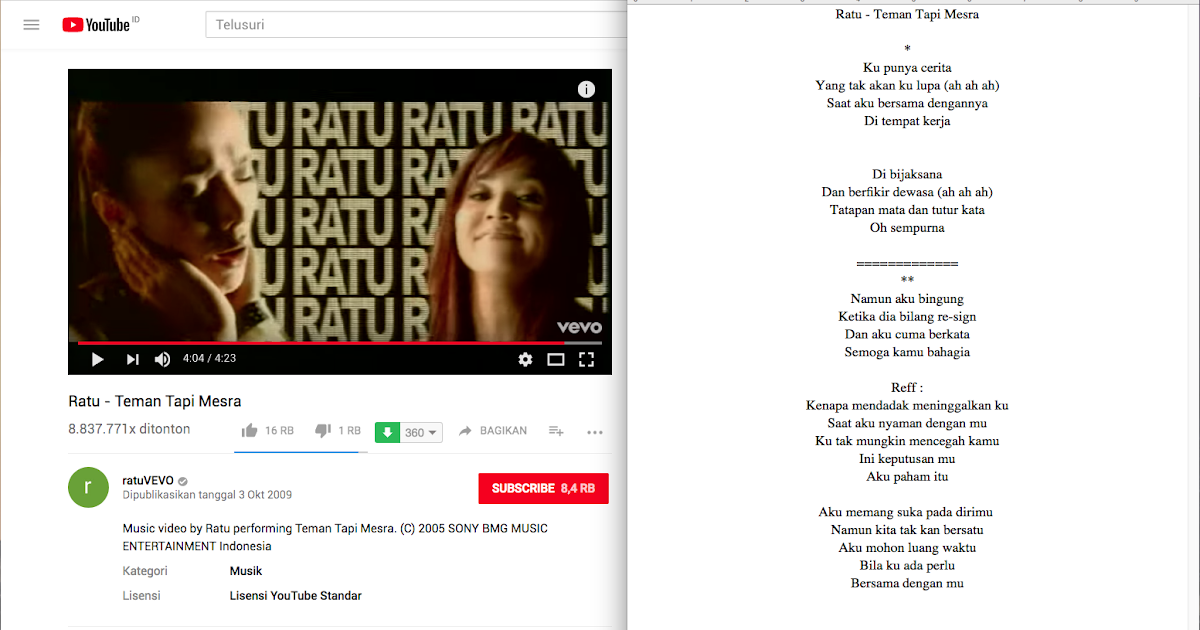
Task: Play the video with the play button
Action: tap(97, 359)
